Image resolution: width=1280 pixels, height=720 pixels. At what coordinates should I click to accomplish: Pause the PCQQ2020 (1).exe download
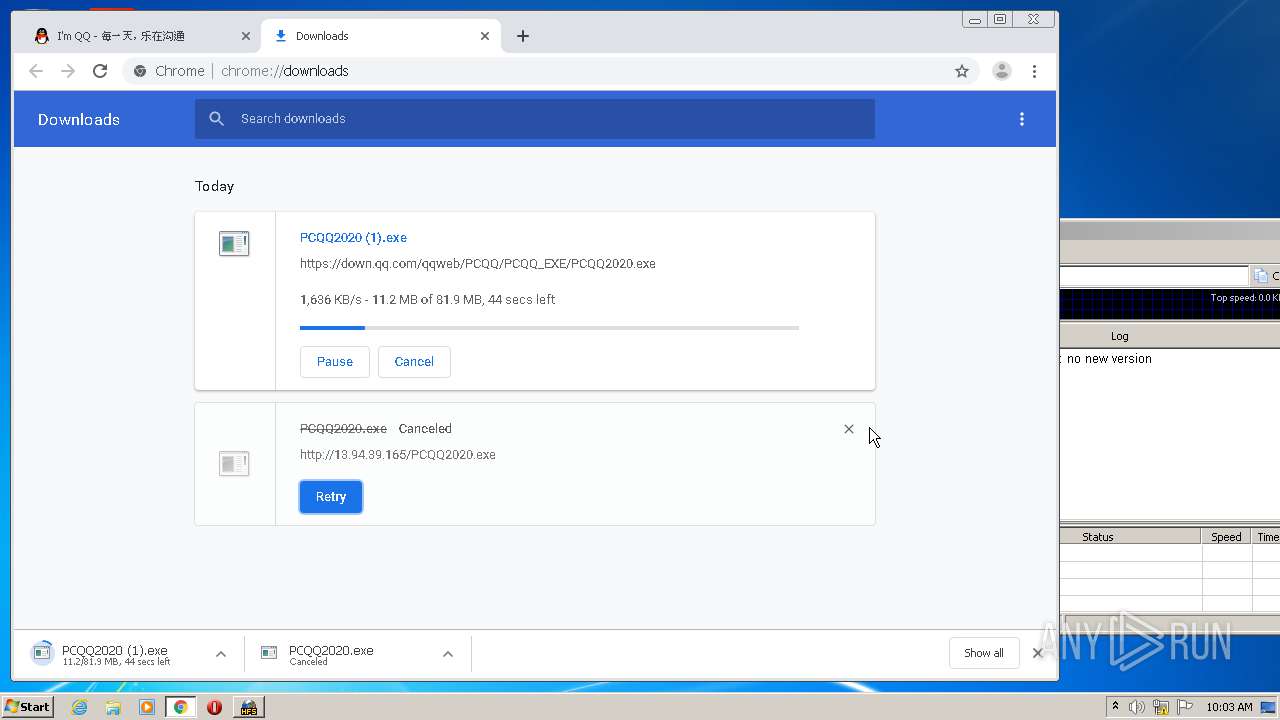pyautogui.click(x=335, y=362)
